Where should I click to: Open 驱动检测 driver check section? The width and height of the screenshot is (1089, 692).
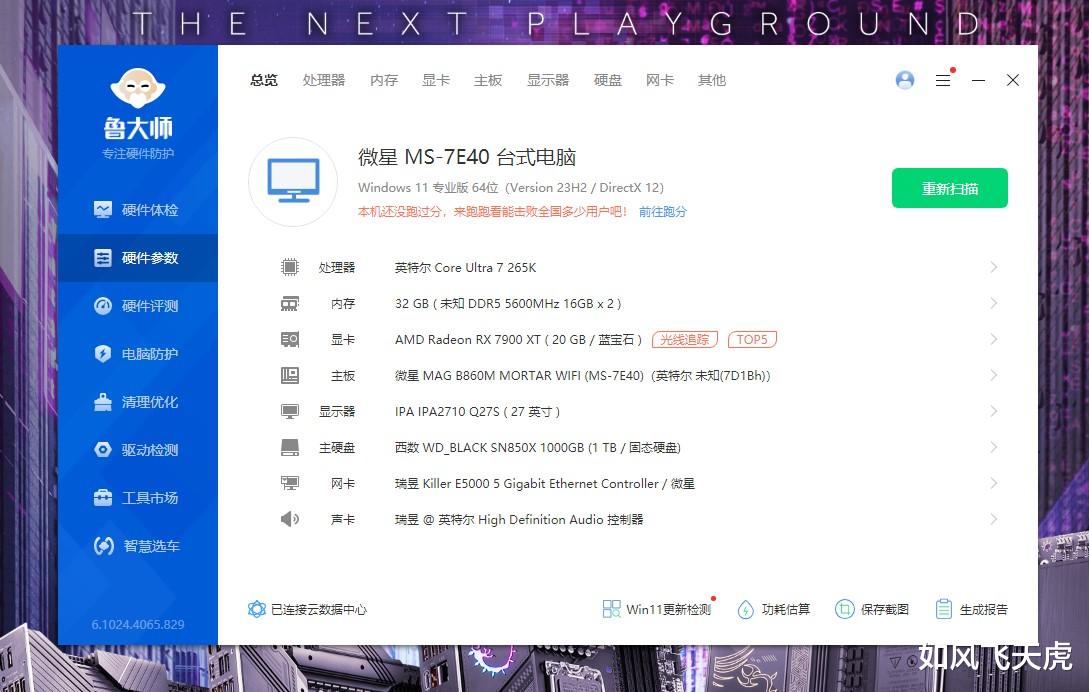(x=138, y=450)
